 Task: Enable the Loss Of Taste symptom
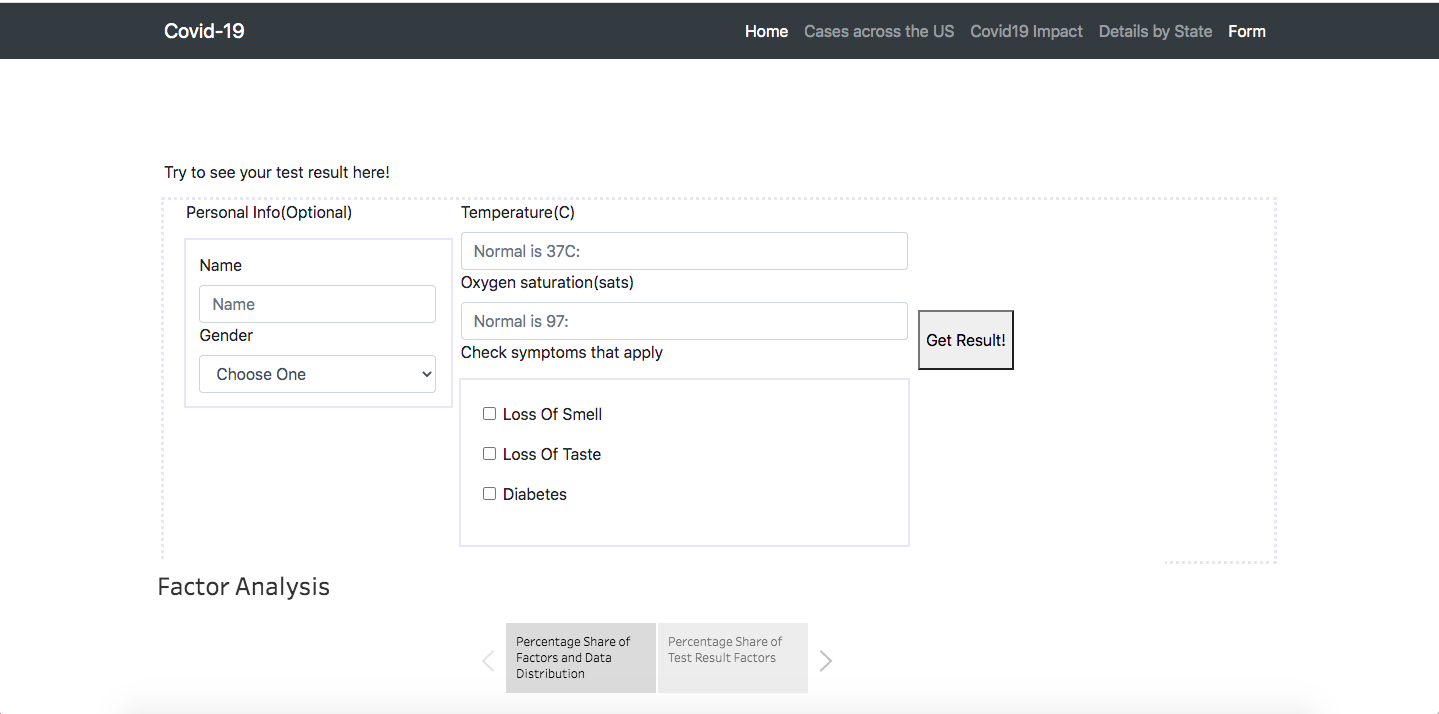tap(490, 454)
